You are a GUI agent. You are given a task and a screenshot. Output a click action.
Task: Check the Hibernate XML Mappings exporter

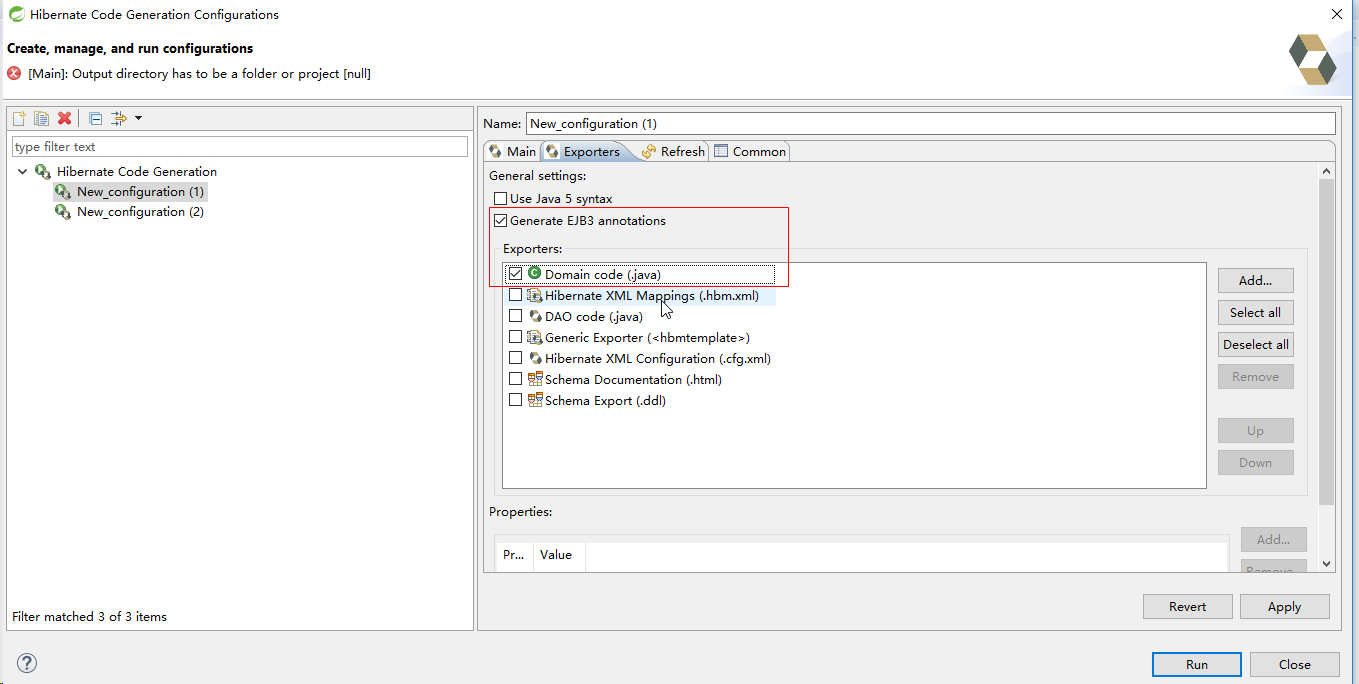click(x=516, y=295)
